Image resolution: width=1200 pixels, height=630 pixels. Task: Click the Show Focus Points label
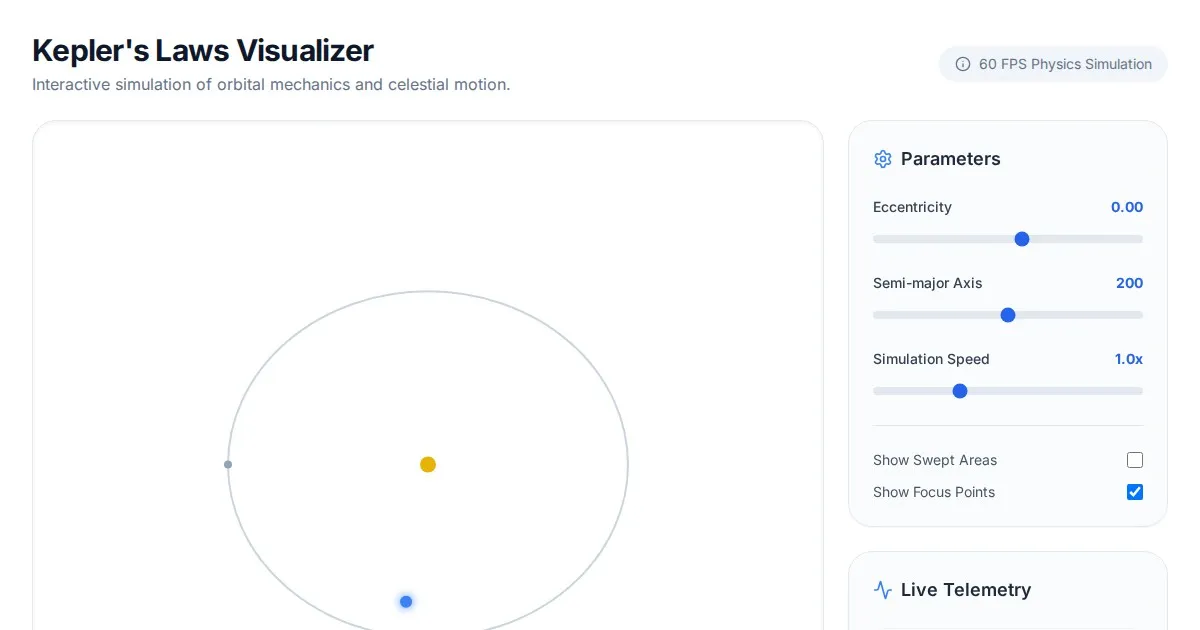pyautogui.click(x=934, y=492)
